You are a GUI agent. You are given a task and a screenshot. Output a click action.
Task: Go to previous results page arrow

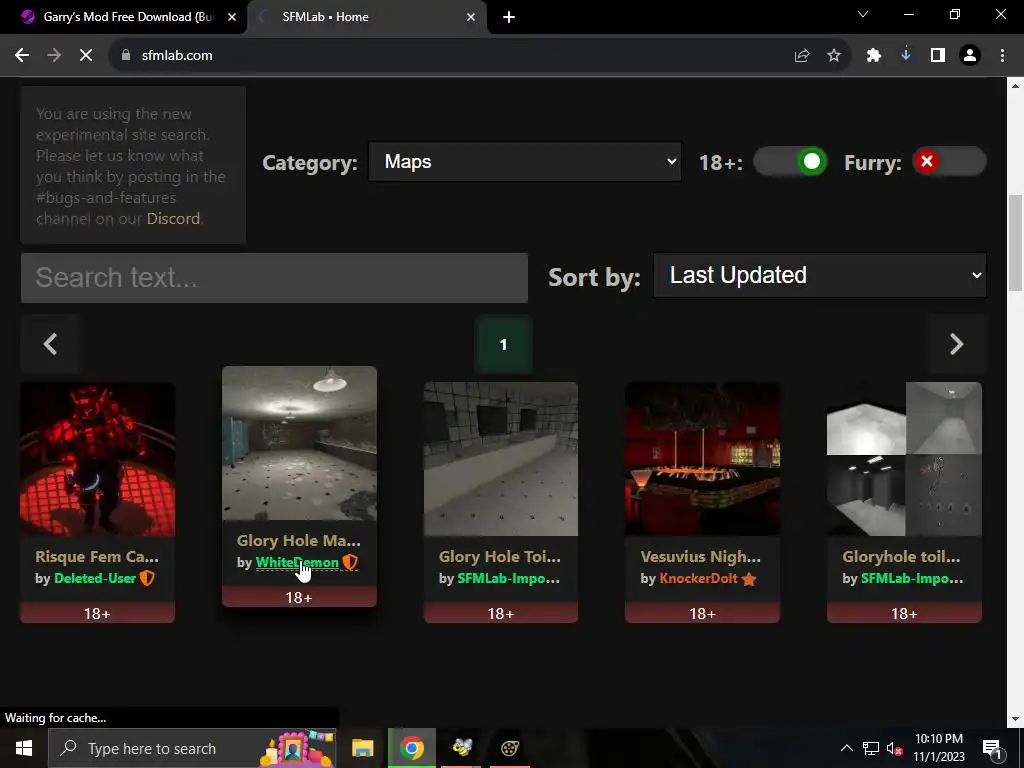50,344
